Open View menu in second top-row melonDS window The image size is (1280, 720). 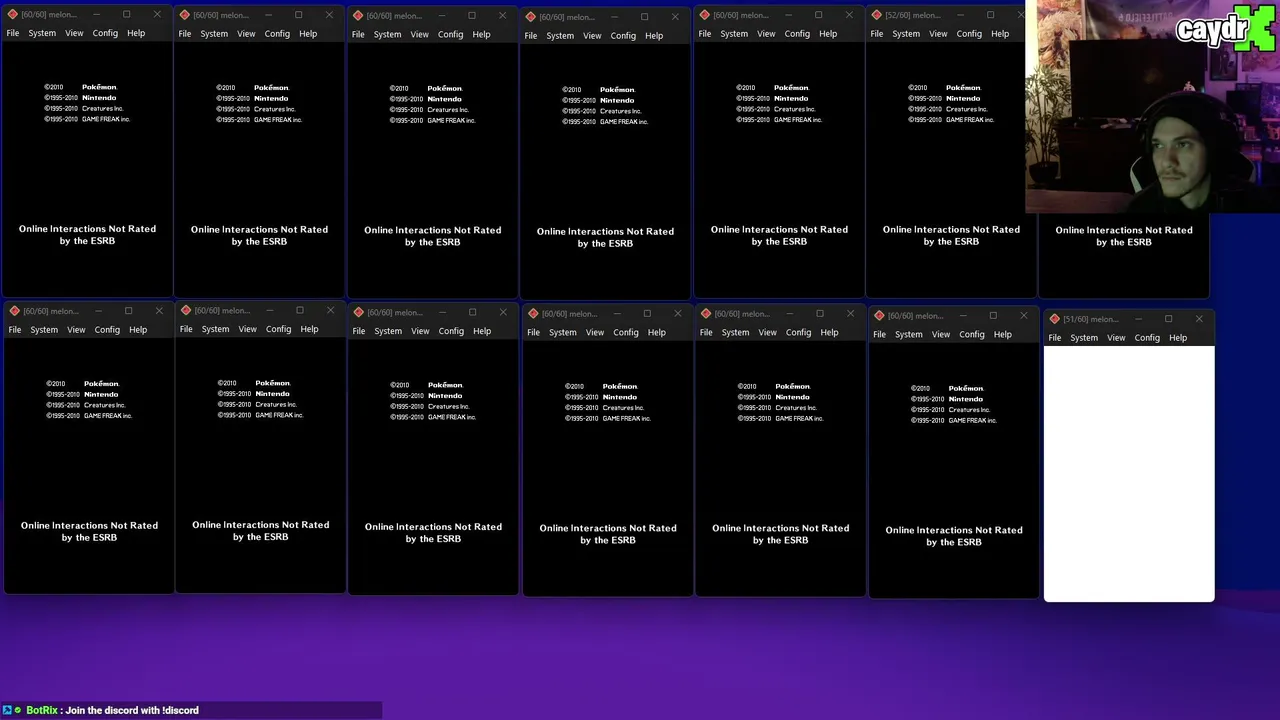pyautogui.click(x=246, y=34)
